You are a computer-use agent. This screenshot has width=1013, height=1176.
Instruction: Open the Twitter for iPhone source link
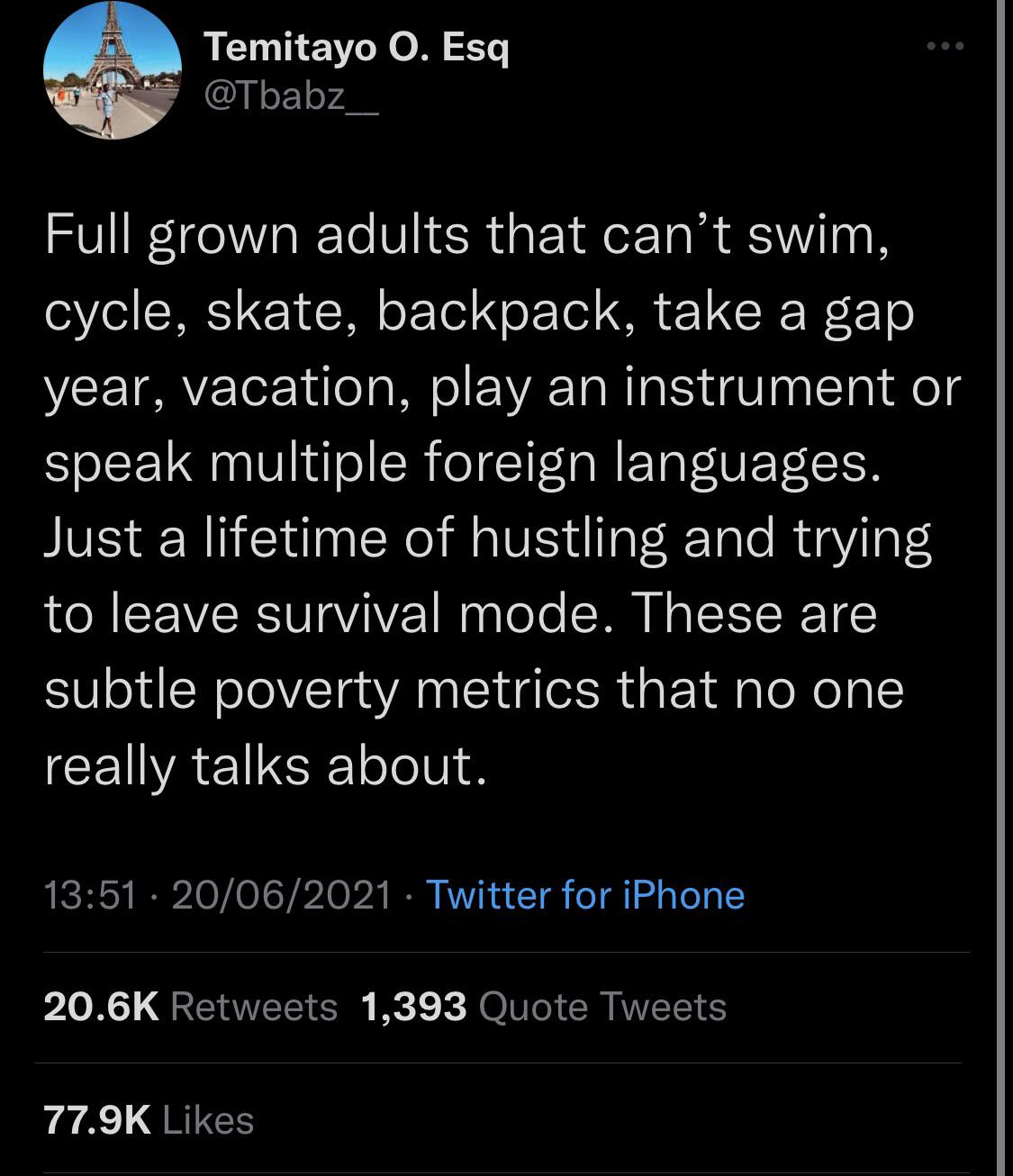pyautogui.click(x=583, y=894)
